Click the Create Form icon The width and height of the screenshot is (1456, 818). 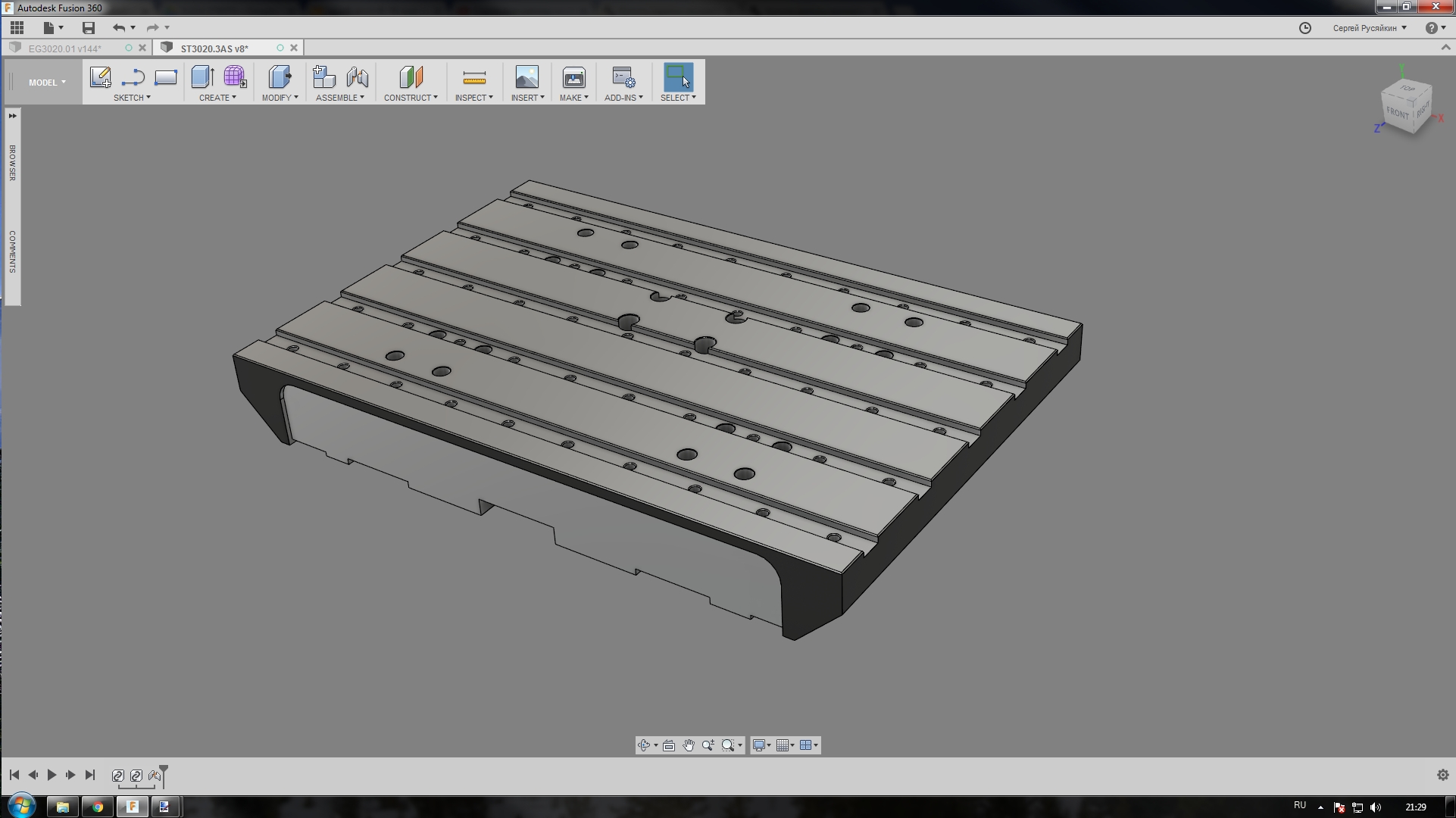(235, 77)
